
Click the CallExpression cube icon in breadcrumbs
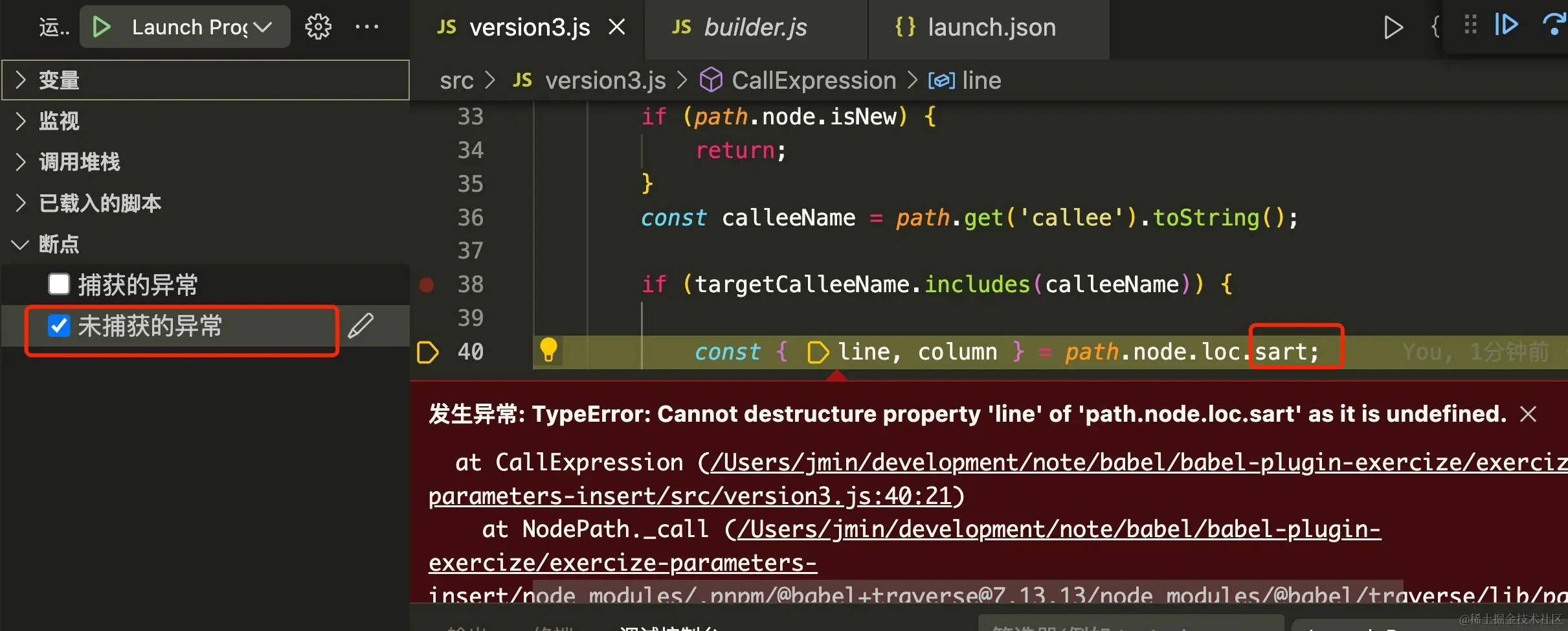pos(711,80)
